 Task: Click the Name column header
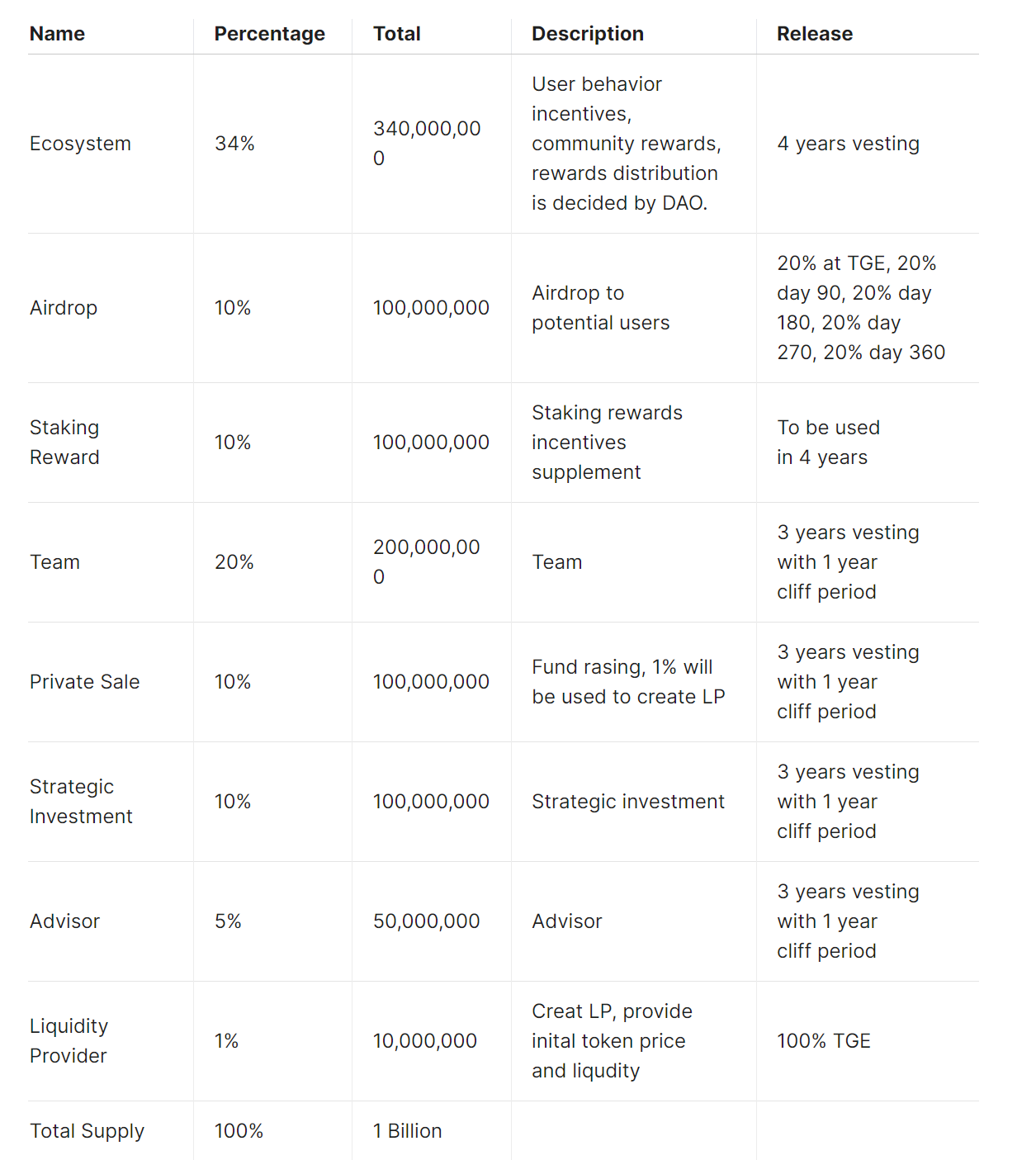tap(57, 34)
